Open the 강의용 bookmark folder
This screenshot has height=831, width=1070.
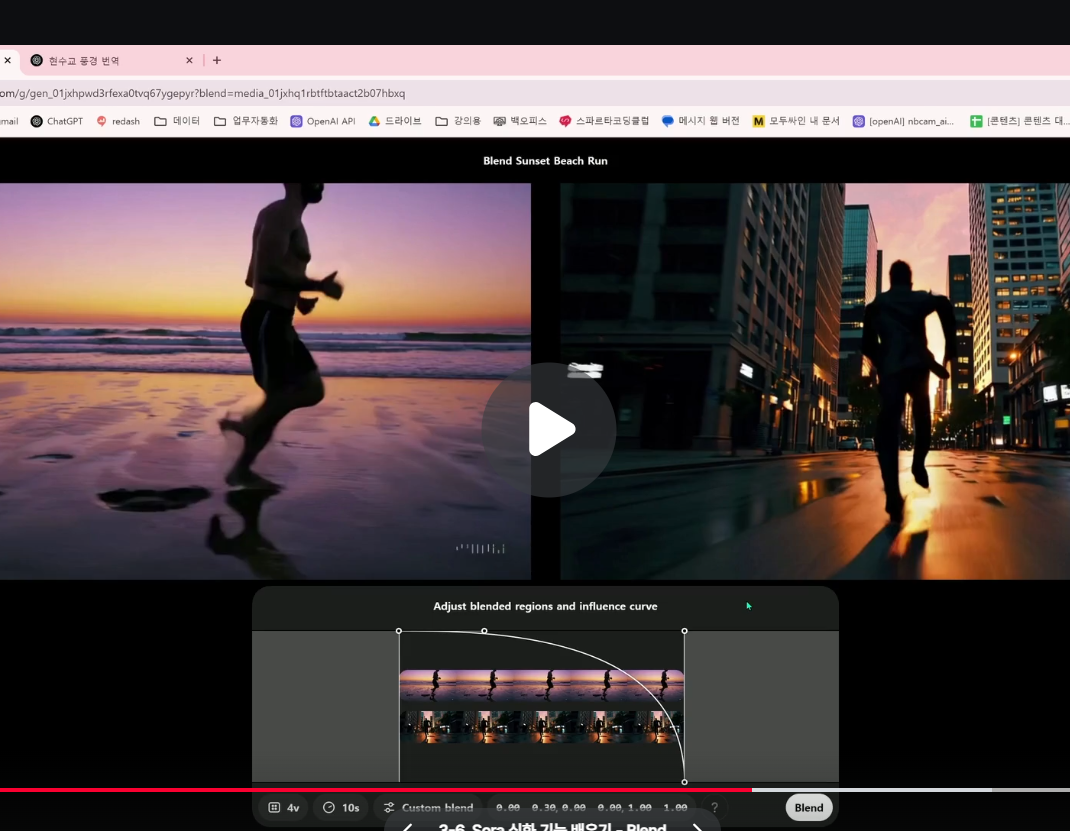[458, 121]
